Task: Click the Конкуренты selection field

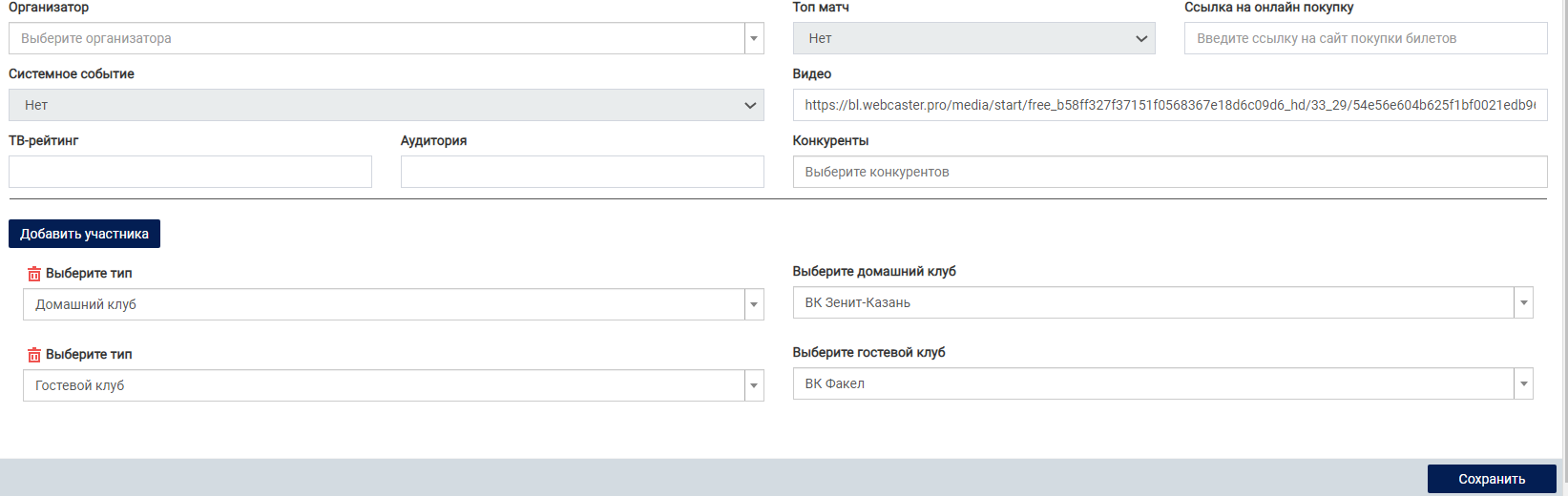Action: click(1169, 173)
